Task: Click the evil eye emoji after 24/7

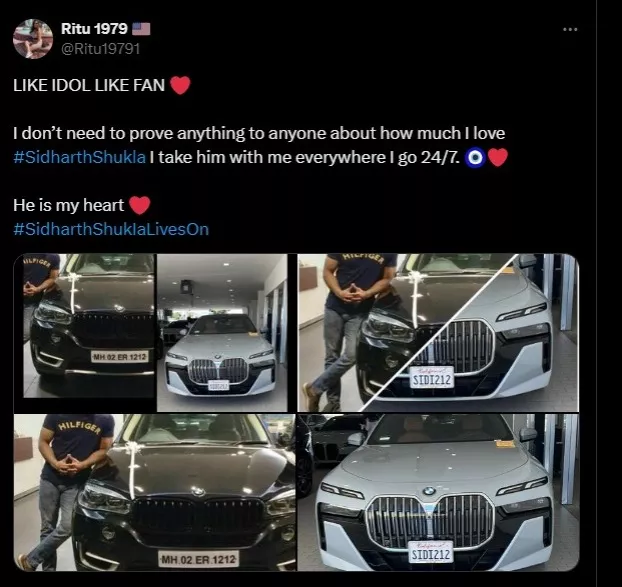Action: coord(477,158)
